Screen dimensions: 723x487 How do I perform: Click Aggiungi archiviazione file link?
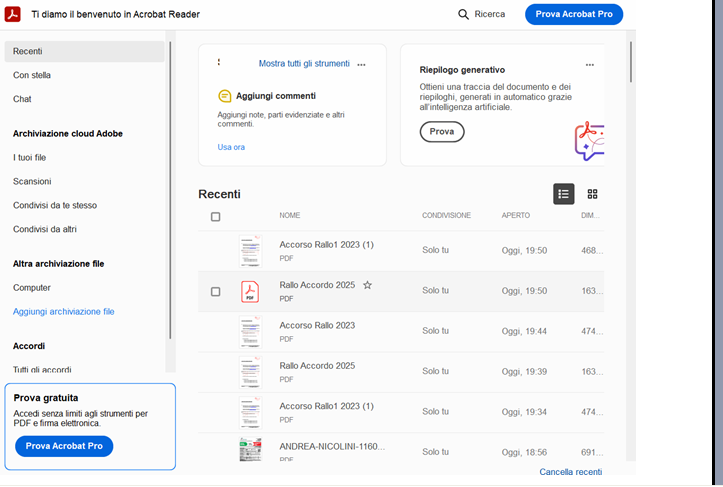[64, 312]
